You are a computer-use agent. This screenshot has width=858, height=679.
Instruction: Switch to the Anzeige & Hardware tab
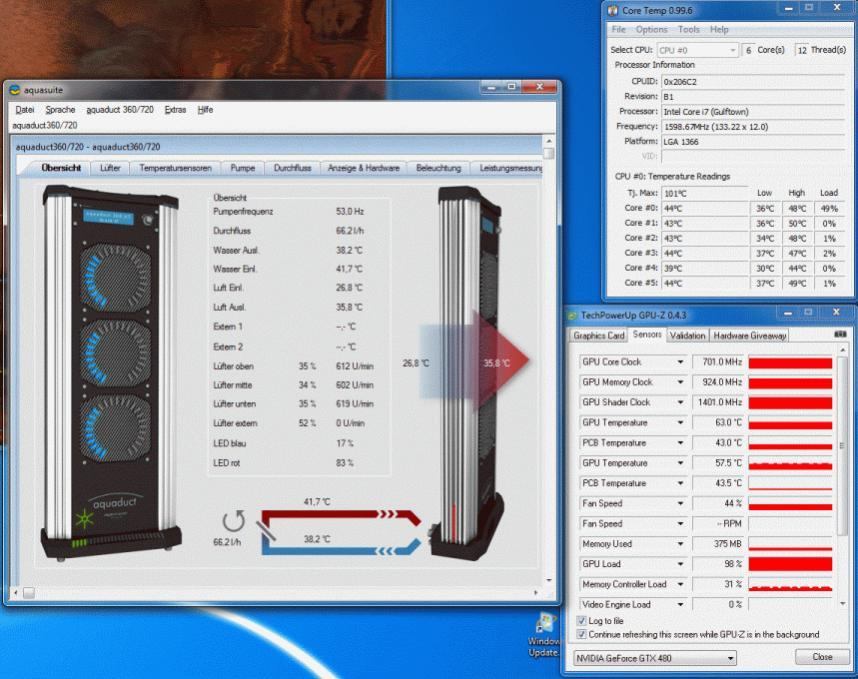363,168
